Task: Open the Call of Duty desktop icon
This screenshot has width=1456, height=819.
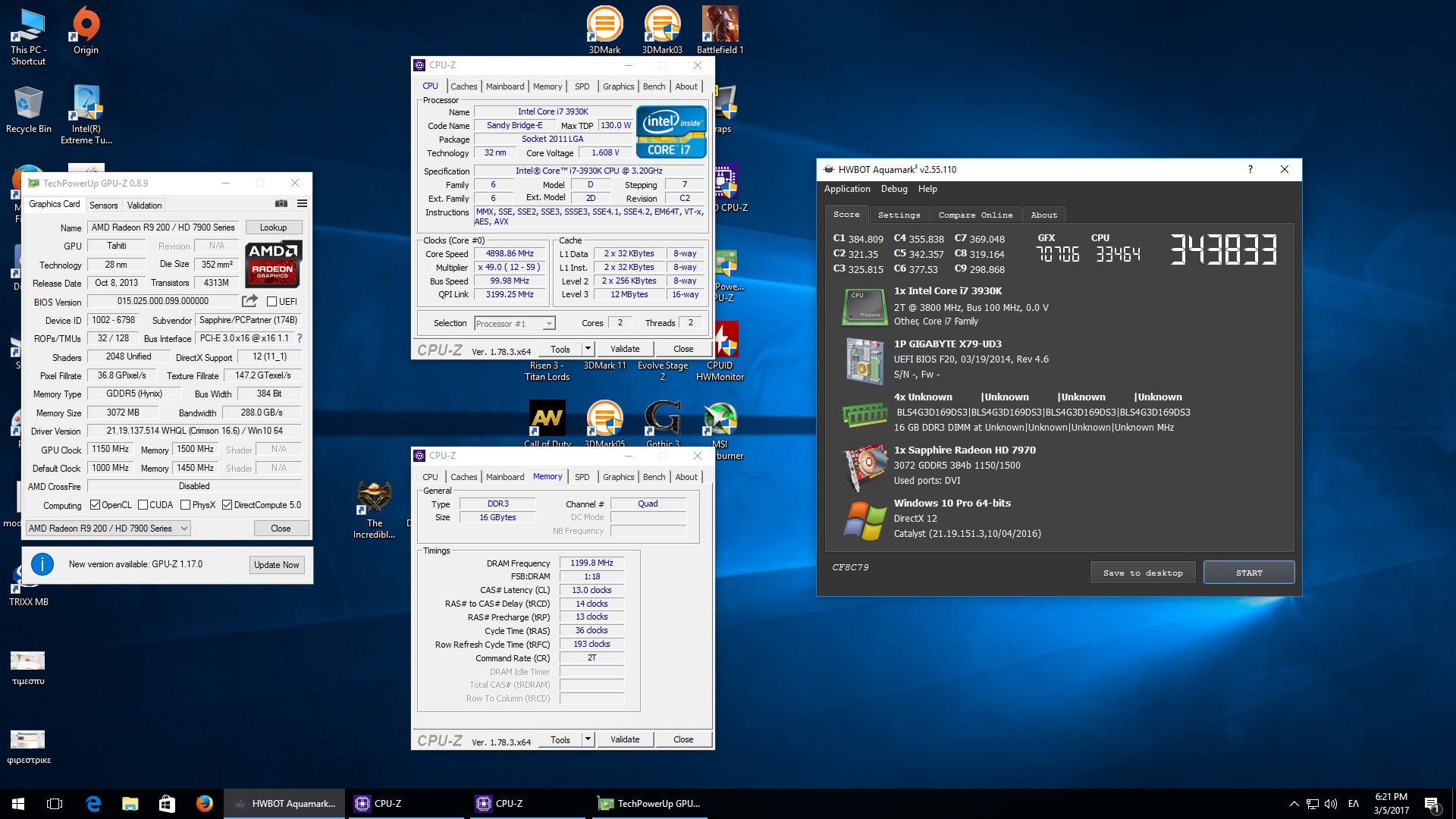Action: [547, 425]
